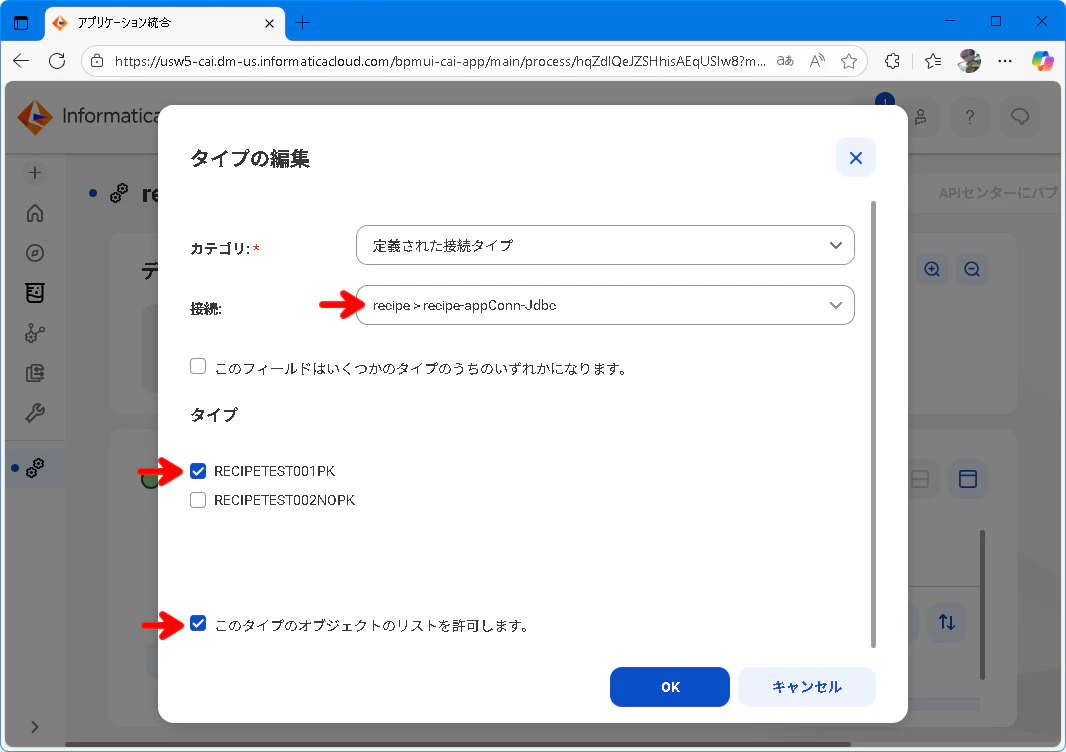Select the アプリケーション統合 browser tab

point(165,23)
